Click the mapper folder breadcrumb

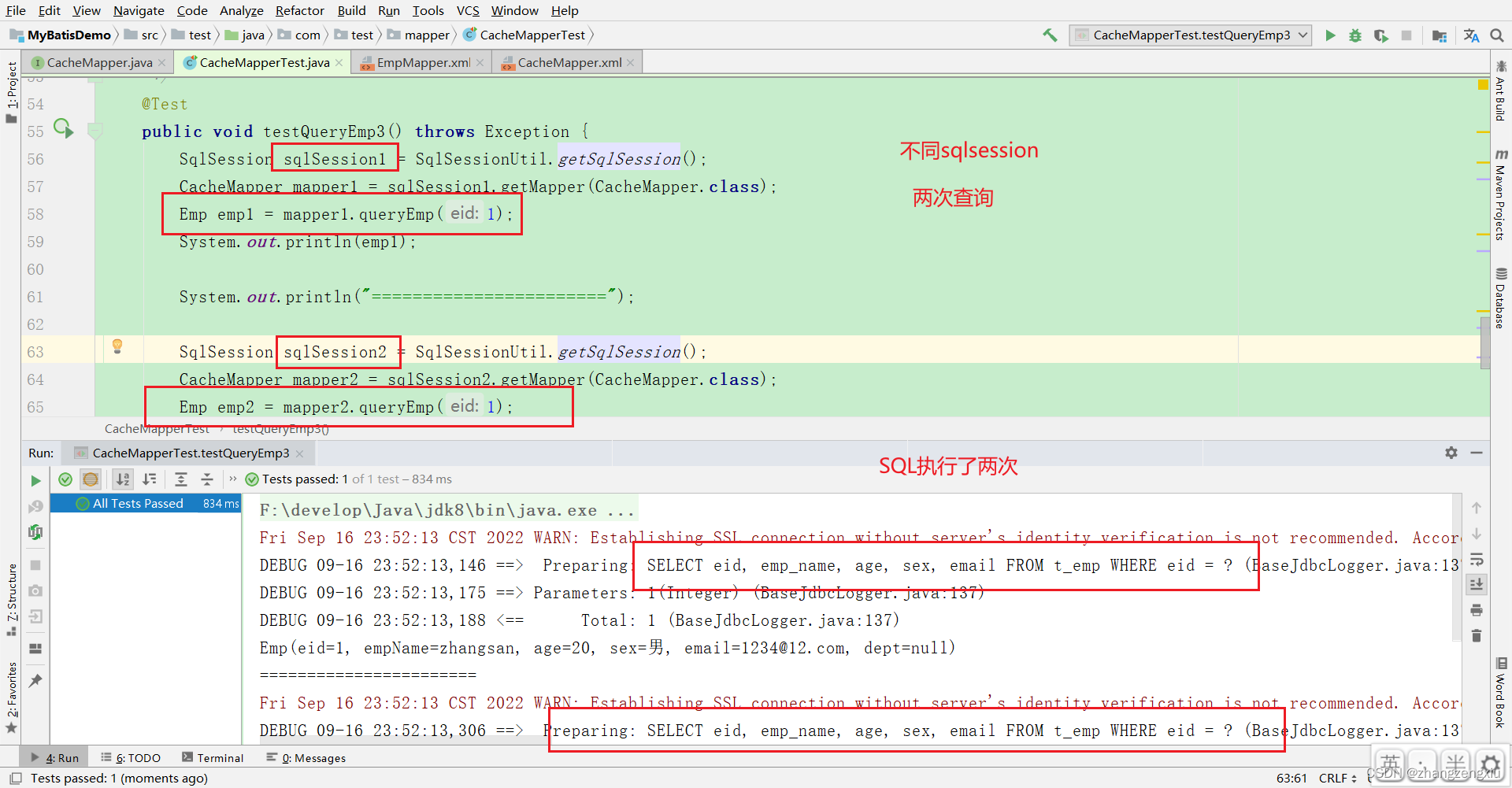[x=419, y=35]
